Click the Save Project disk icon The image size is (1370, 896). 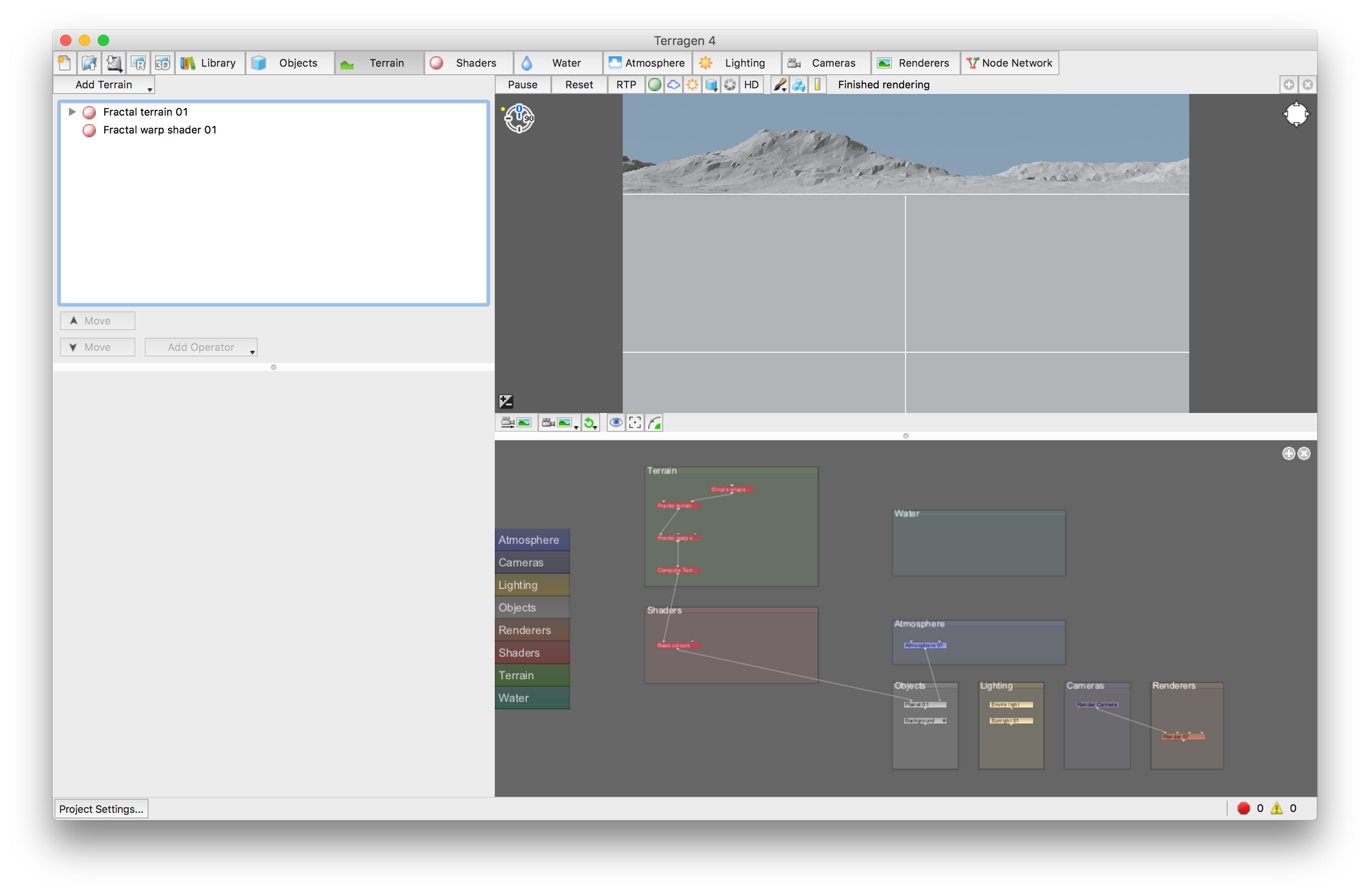pos(114,63)
